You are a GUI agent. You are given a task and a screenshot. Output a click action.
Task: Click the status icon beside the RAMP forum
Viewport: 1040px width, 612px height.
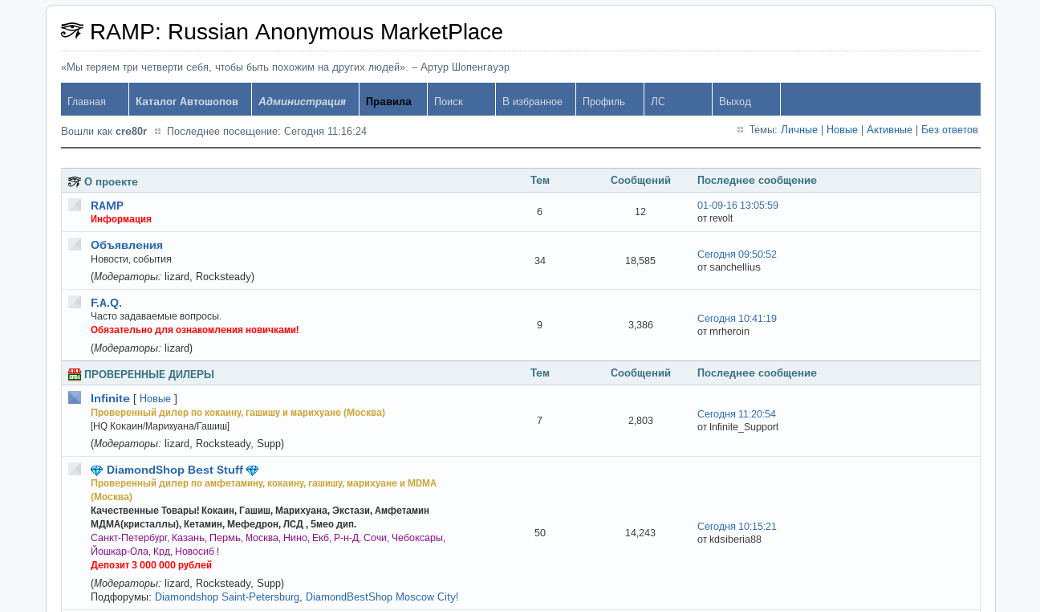point(74,205)
